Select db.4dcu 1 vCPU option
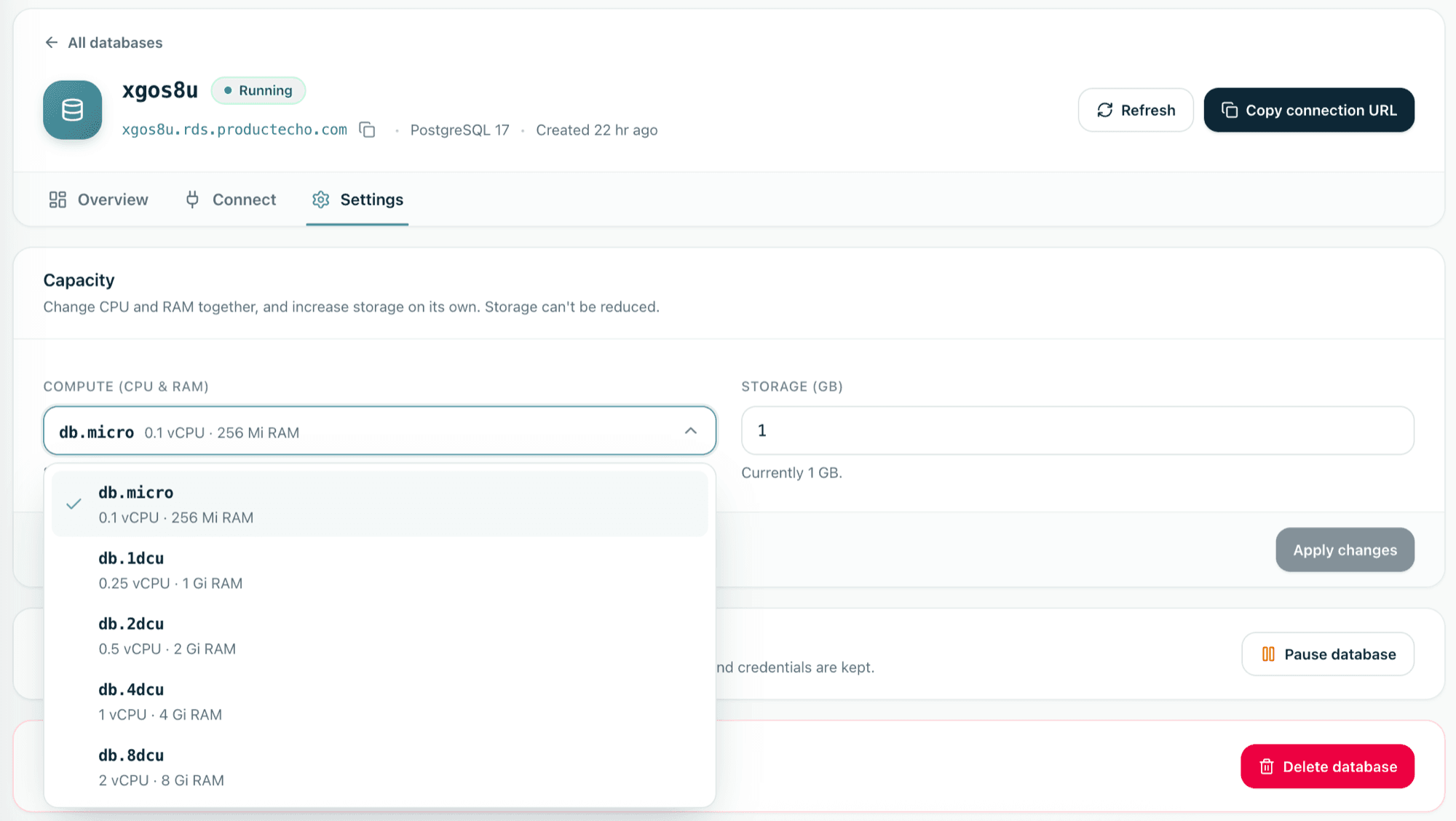 tap(379, 701)
